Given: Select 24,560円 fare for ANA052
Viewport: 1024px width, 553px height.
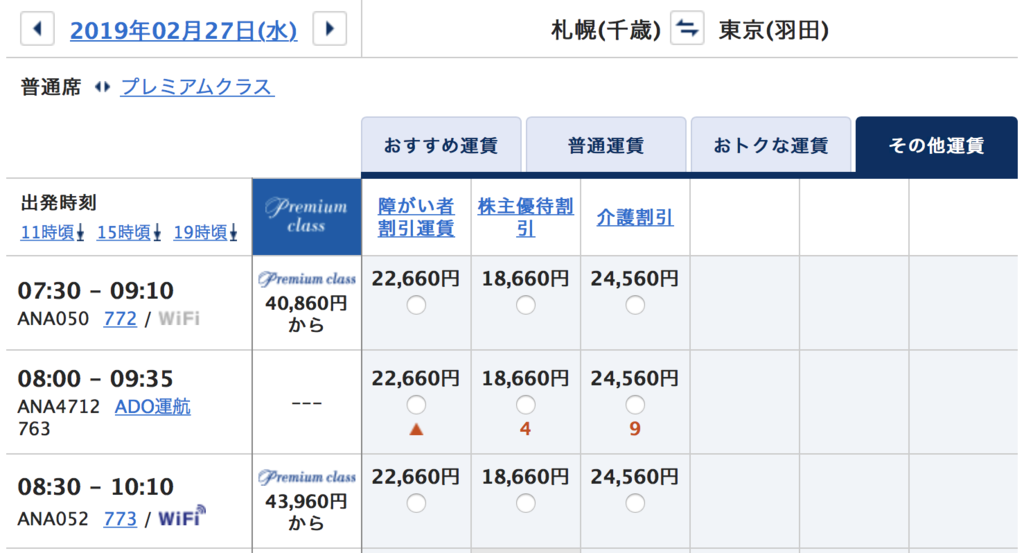Looking at the screenshot, I should [635, 503].
